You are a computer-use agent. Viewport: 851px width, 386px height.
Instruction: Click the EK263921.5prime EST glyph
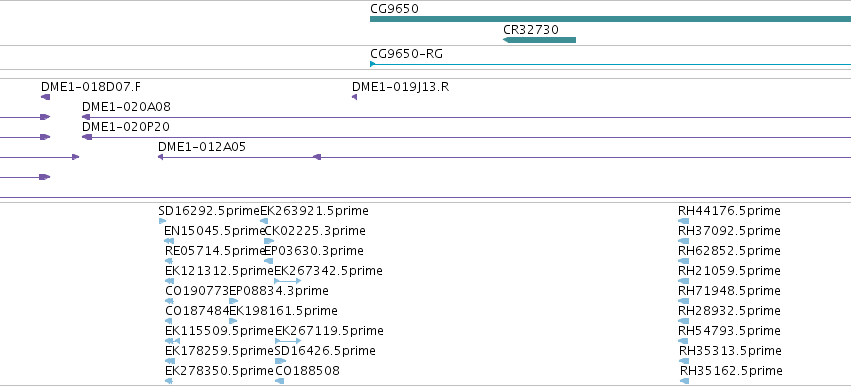pyautogui.click(x=264, y=221)
